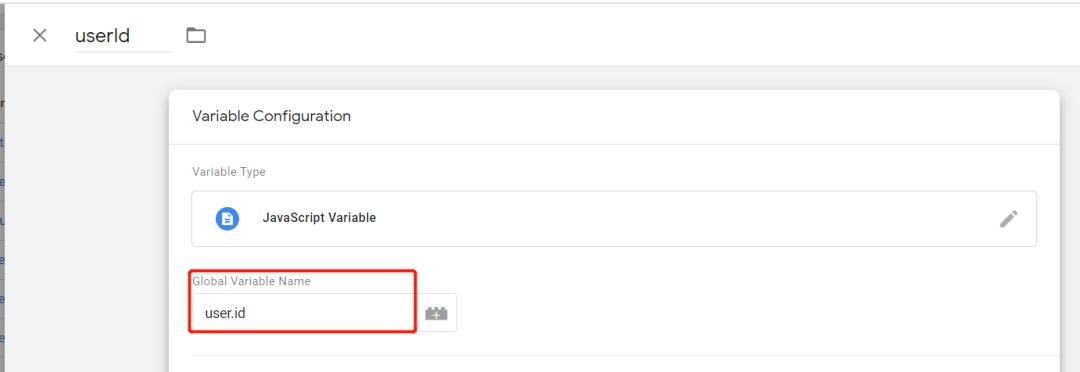This screenshot has height=372, width=1080.
Task: Click the topmost cut-off blue link at left edge
Action: [2, 143]
